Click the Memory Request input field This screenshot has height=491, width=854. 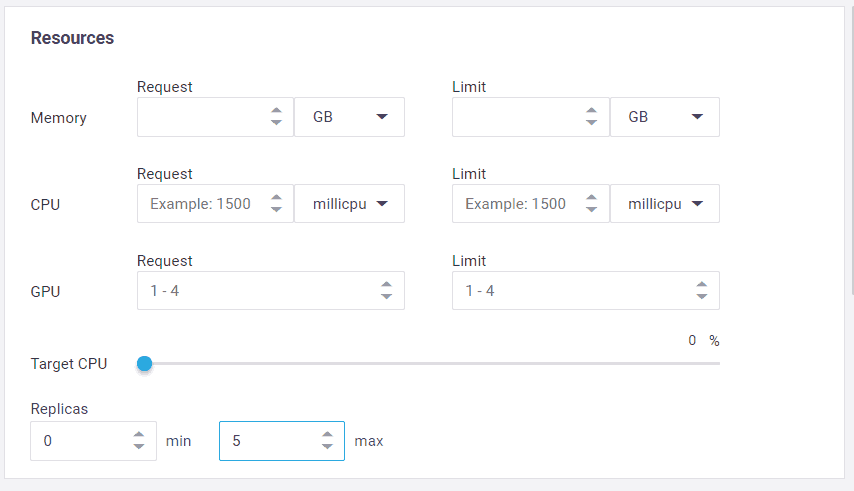pos(200,117)
